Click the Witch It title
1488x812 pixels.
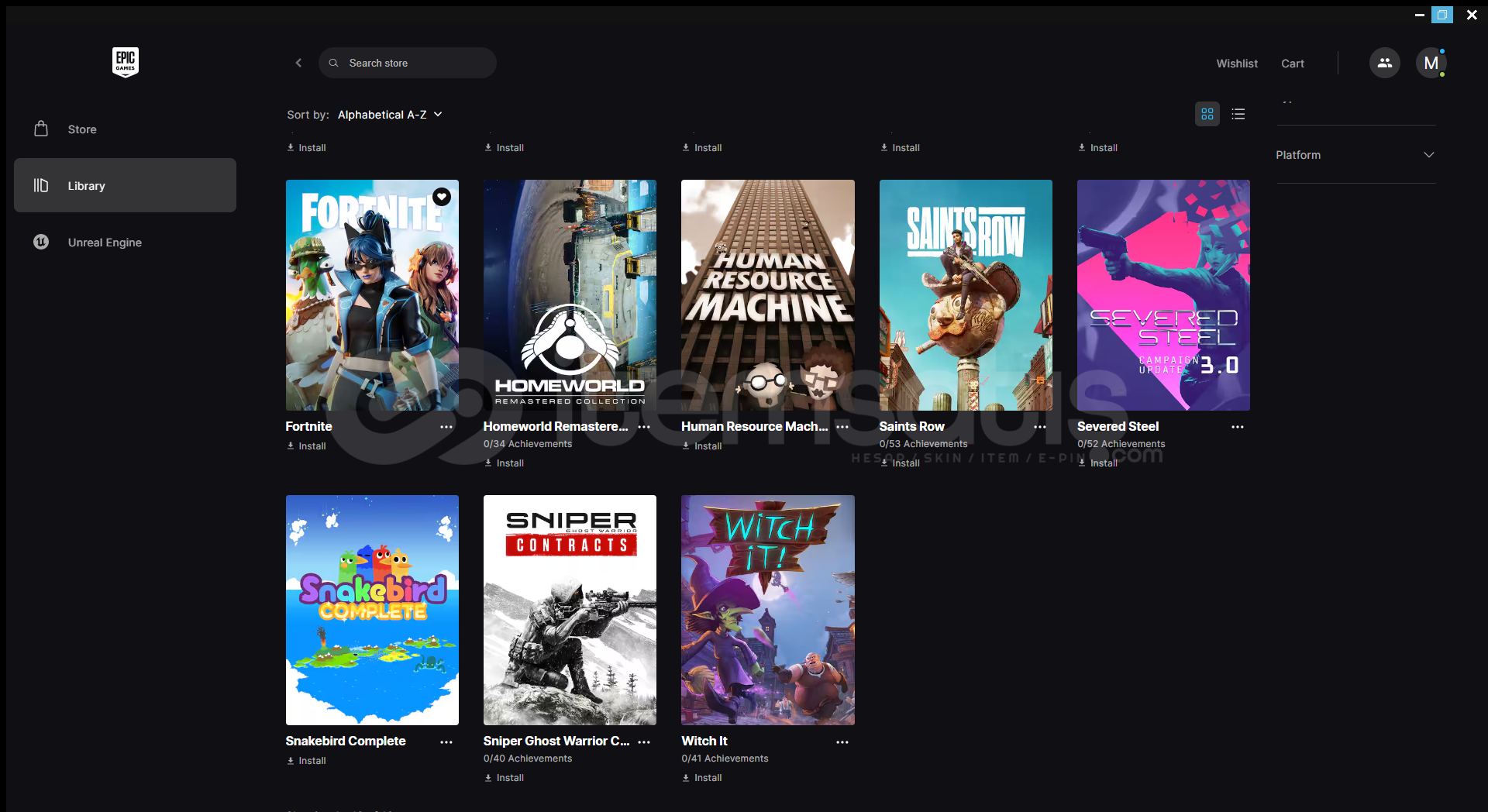[x=704, y=741]
